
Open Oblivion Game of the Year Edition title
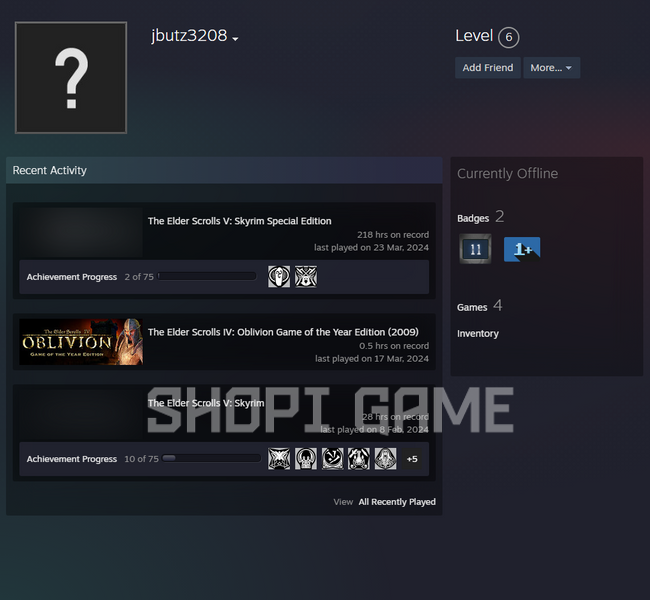(283, 332)
